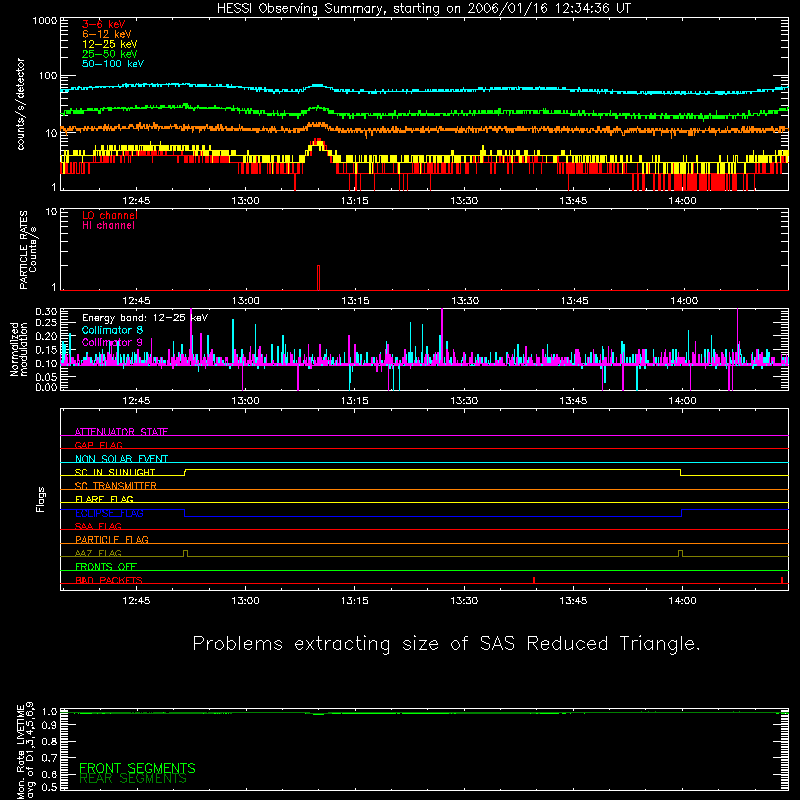800x800 pixels.
Task: Click the FLARE FLAG label
Action: click(104, 499)
